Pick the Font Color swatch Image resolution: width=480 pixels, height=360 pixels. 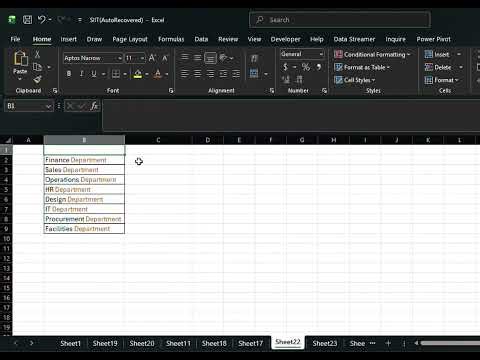point(158,74)
